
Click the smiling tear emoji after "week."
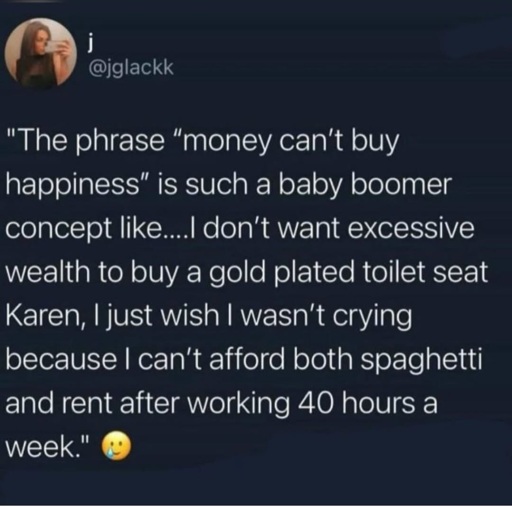click(x=116, y=446)
